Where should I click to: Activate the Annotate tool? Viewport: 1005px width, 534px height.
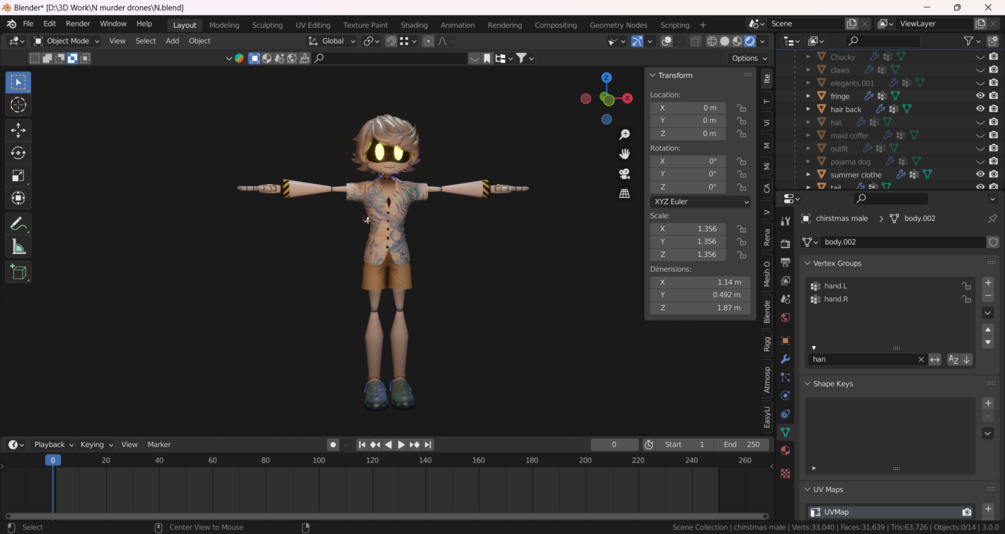point(18,224)
